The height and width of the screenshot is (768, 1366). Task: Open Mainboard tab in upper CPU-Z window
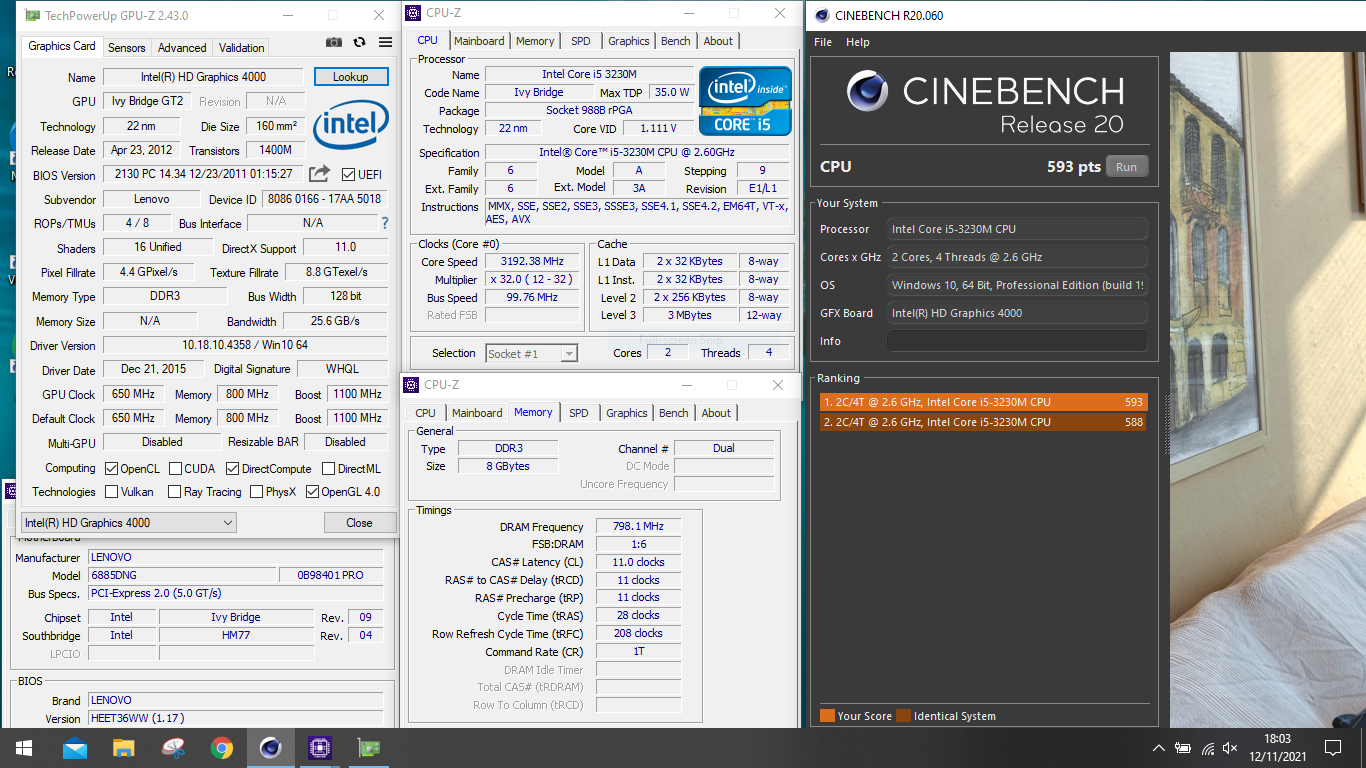479,41
